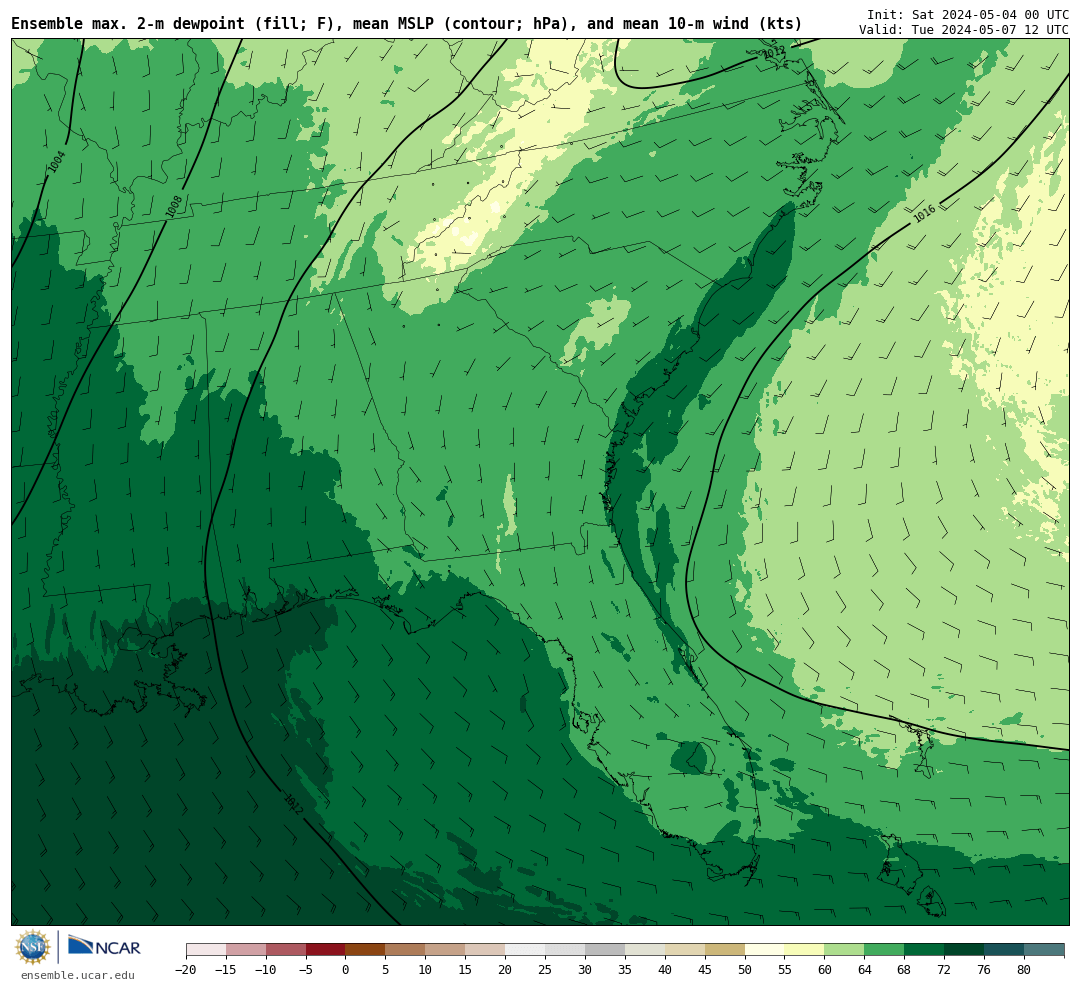Pick the 0 to 5 brown legend swatch
The image size is (1080, 988).
click(366, 950)
